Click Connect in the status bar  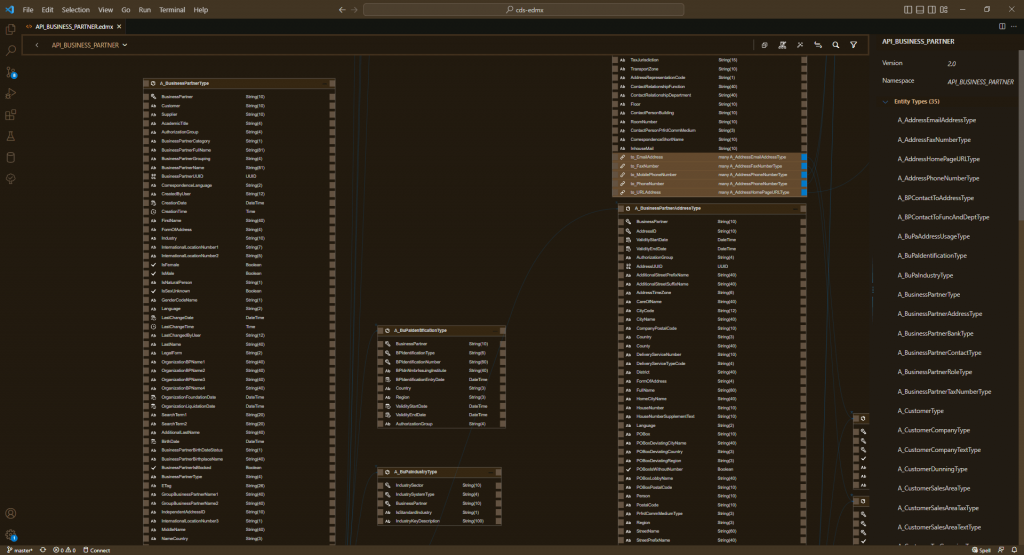pyautogui.click(x=97, y=550)
